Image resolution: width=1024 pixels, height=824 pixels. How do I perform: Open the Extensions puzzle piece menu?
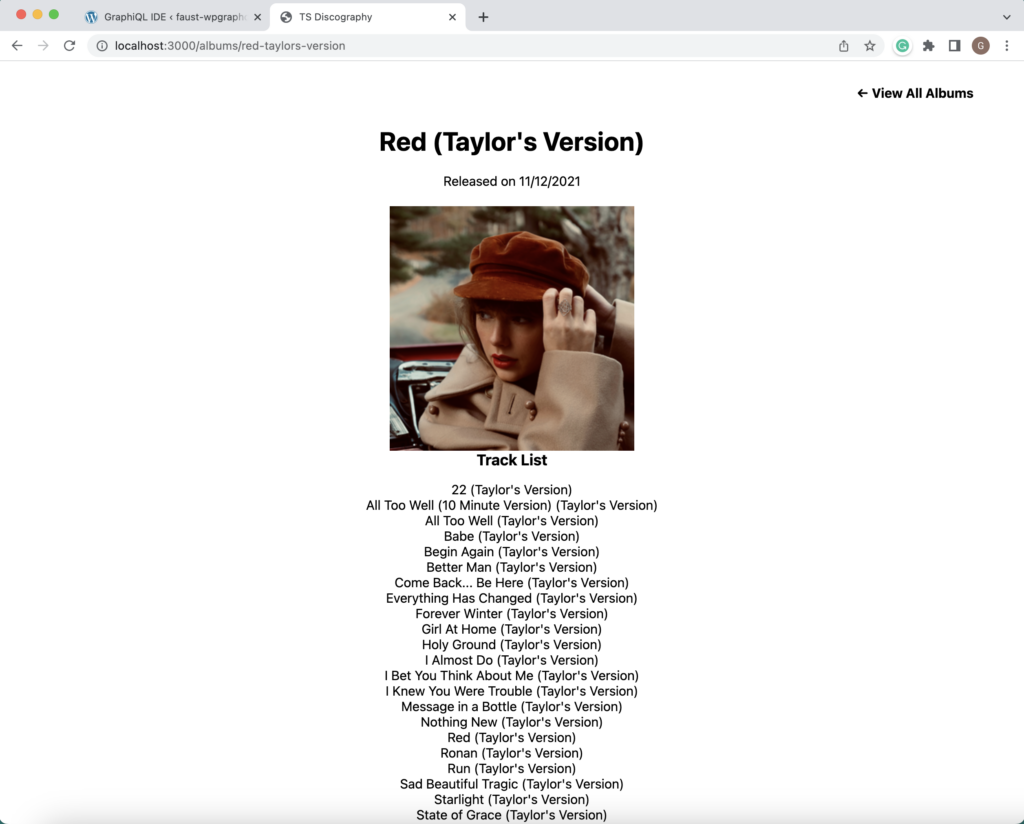tap(928, 46)
